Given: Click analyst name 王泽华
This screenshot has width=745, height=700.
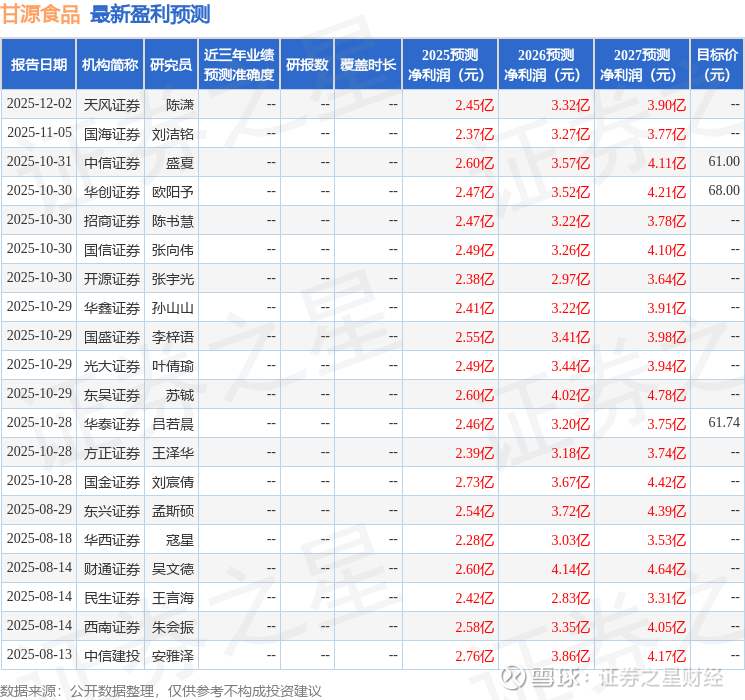Looking at the screenshot, I should pos(172,453).
